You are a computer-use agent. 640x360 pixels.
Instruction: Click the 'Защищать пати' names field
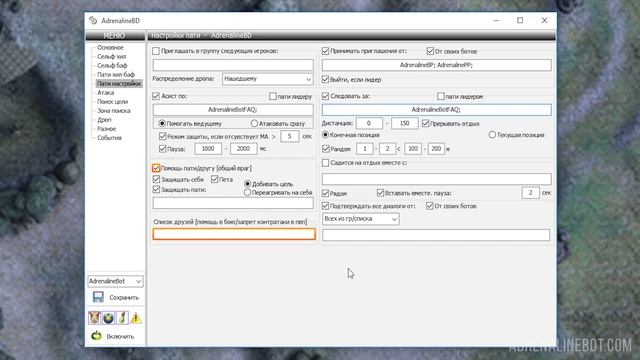click(233, 203)
